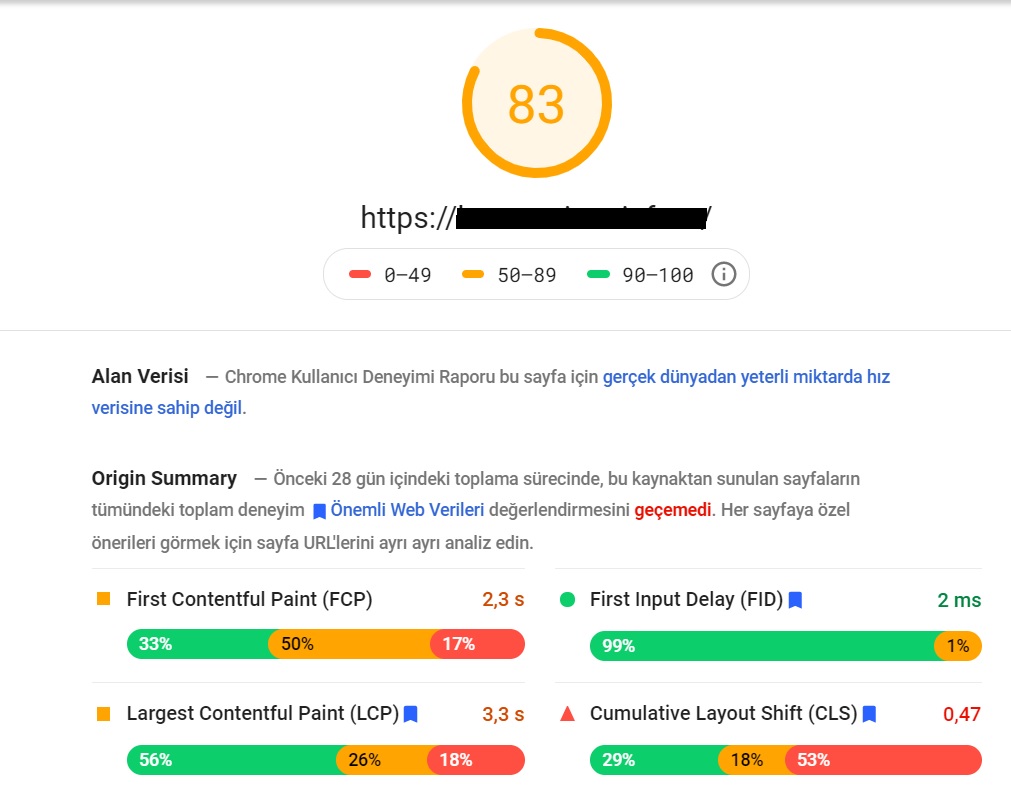Click the info icon beside score legend
Viewport: 1011px width, 791px height.
click(x=723, y=275)
